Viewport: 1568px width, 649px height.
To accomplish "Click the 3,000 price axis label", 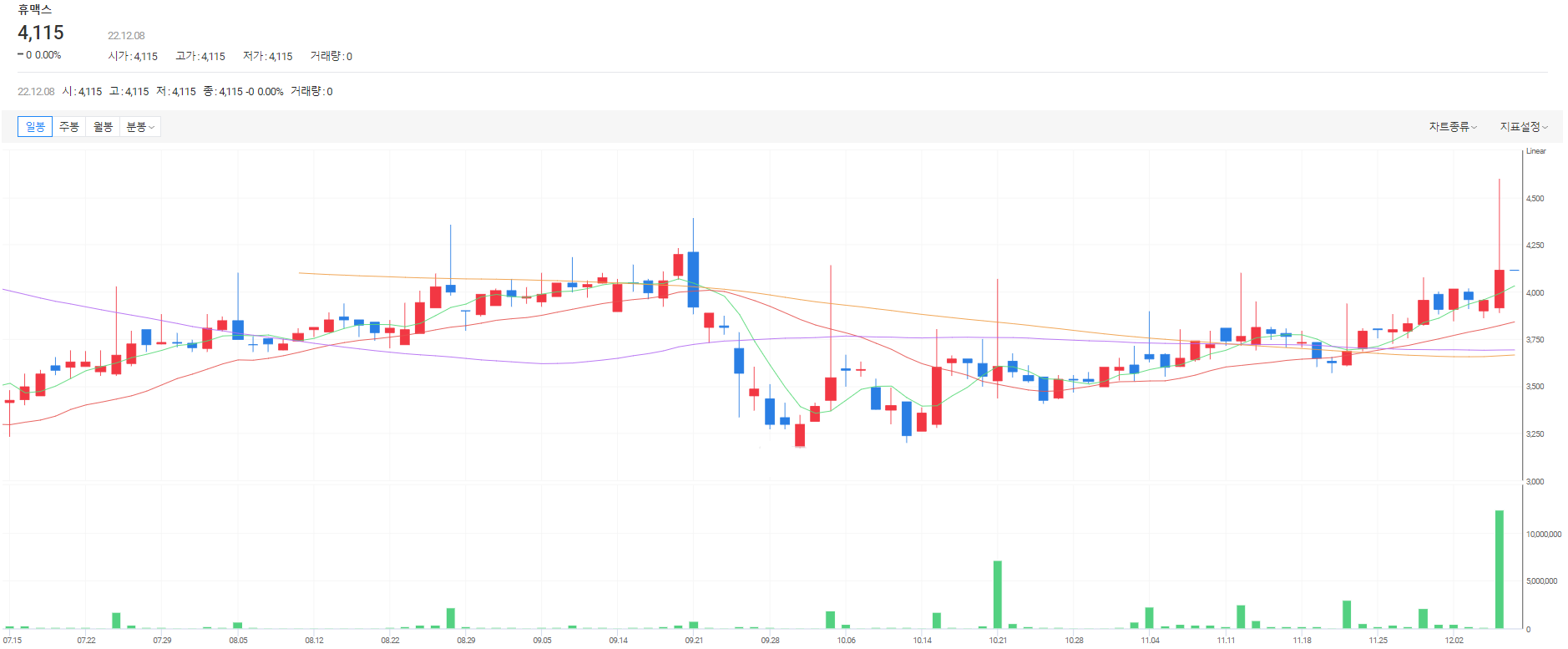I will (x=1535, y=482).
